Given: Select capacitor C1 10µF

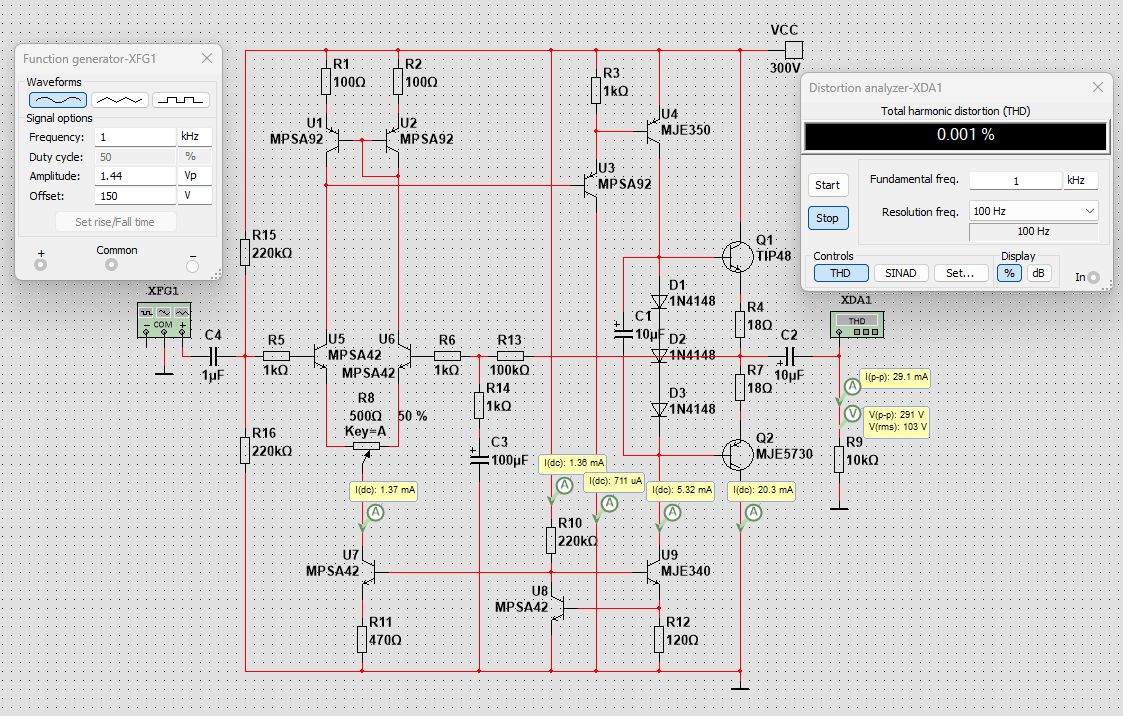Looking at the screenshot, I should pos(623,333).
